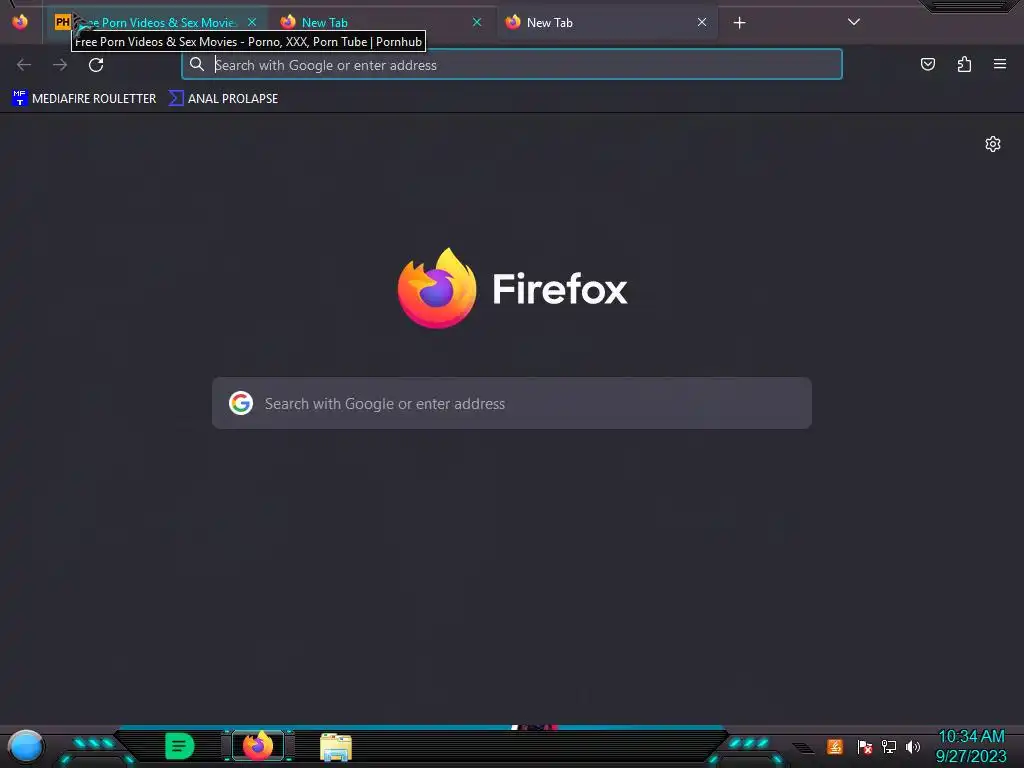The height and width of the screenshot is (768, 1024).
Task: Open the green app on taskbar
Action: [x=180, y=746]
